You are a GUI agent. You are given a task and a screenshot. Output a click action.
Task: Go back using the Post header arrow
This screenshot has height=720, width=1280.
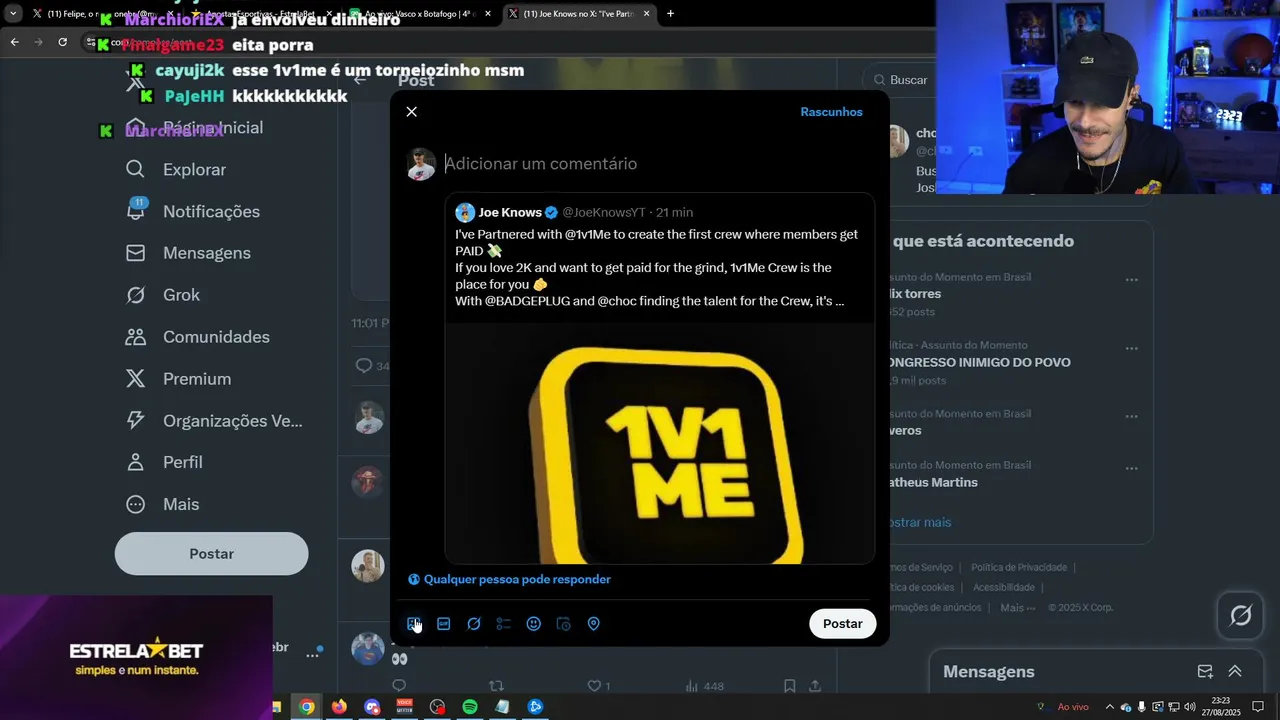click(x=360, y=80)
